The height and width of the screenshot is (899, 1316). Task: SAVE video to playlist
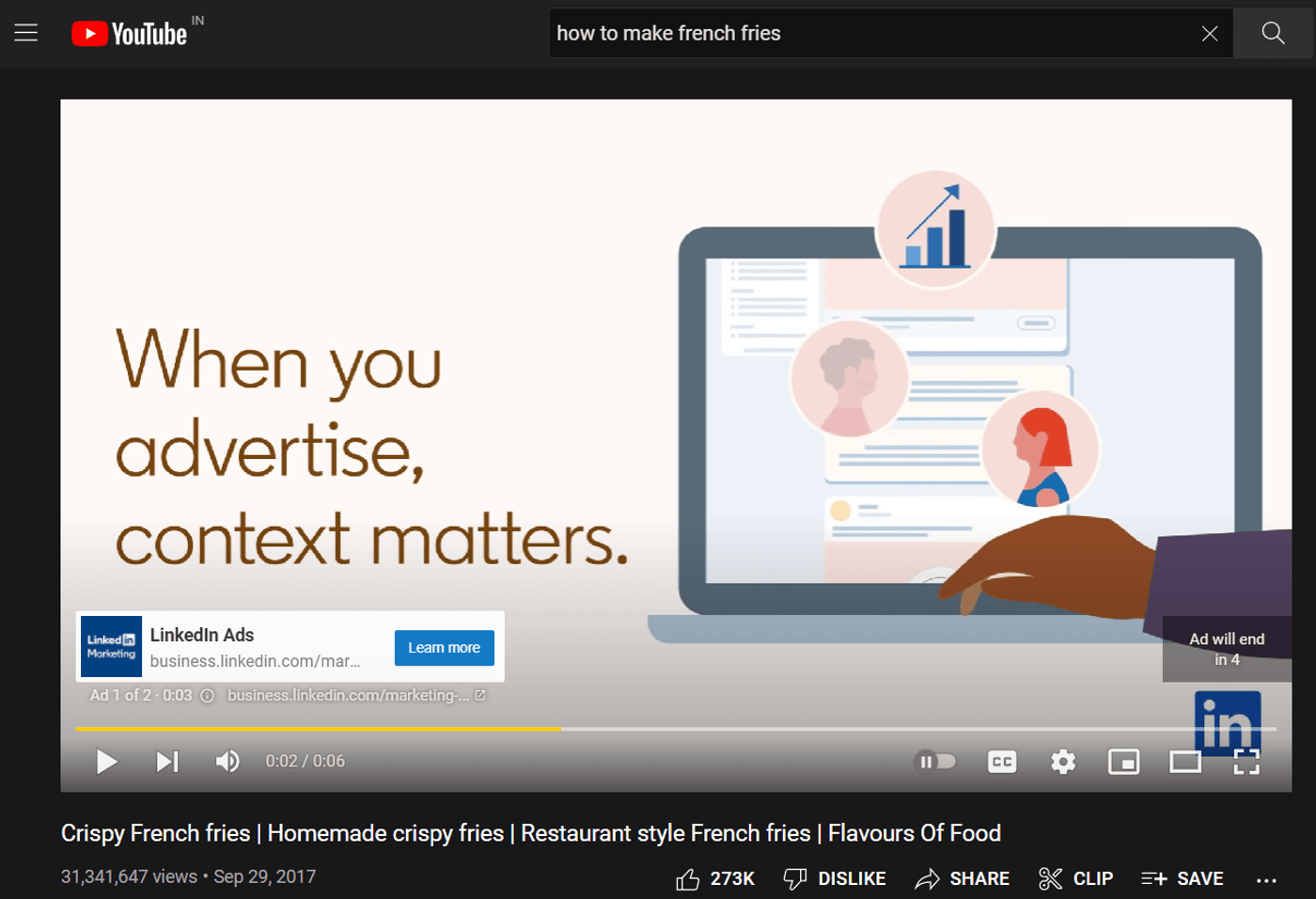click(1182, 878)
